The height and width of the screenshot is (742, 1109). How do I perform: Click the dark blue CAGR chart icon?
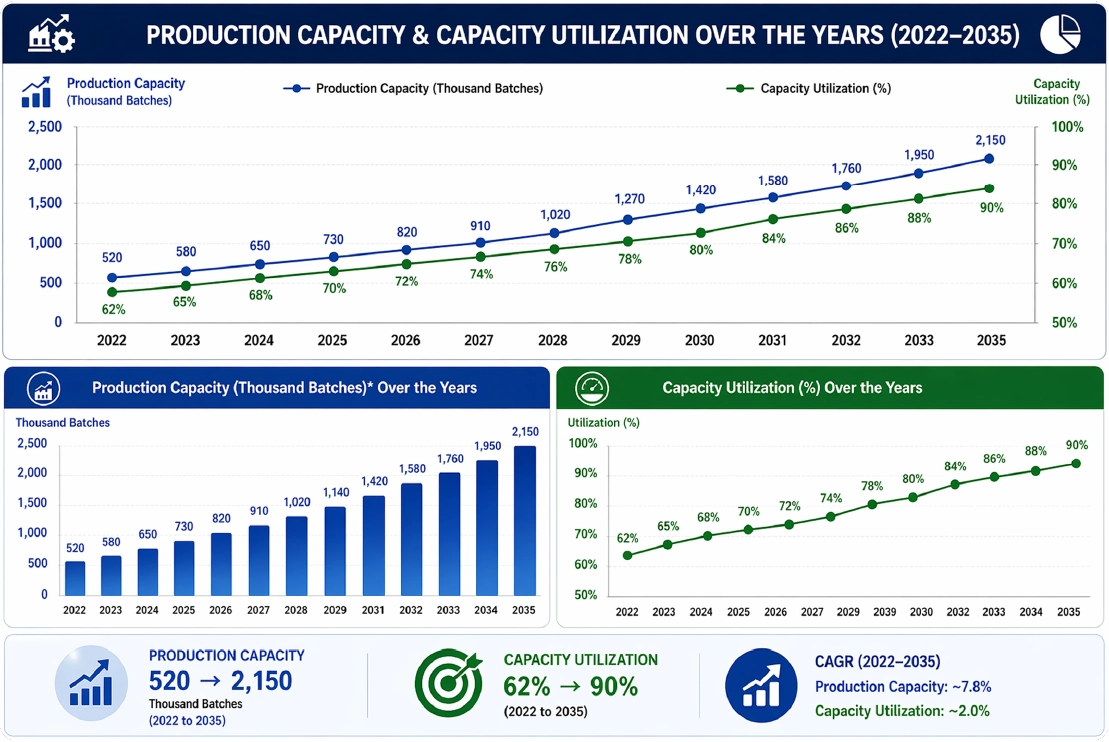click(761, 685)
